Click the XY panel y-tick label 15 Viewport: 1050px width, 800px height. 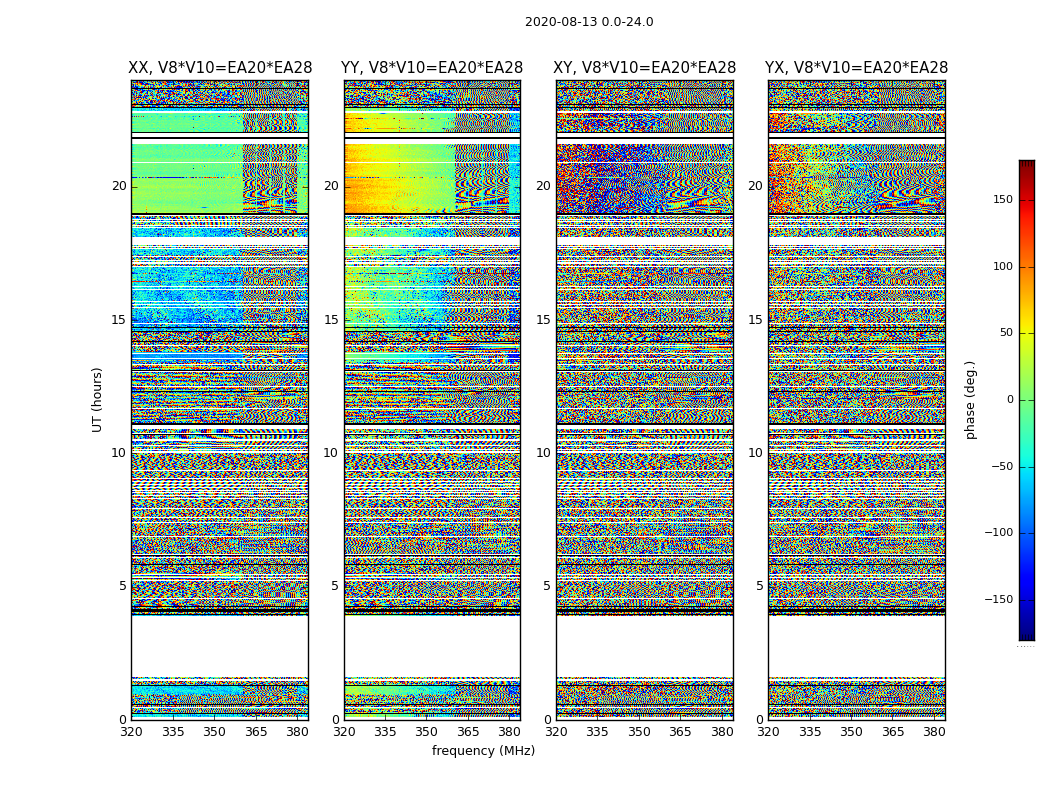tap(544, 319)
